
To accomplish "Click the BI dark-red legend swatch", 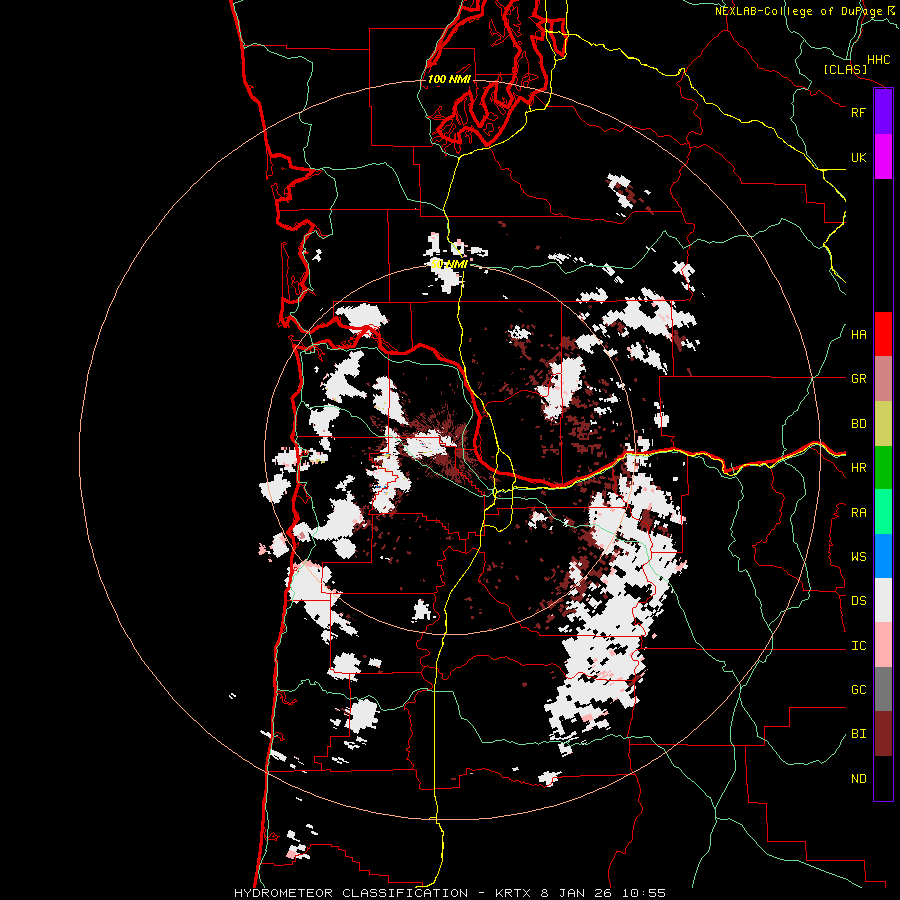I will tap(883, 734).
